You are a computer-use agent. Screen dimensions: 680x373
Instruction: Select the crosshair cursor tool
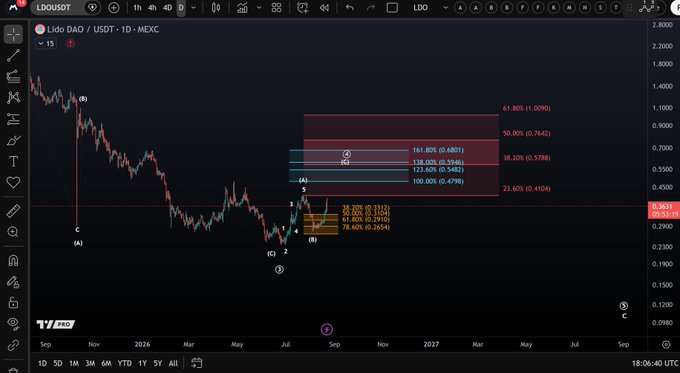pyautogui.click(x=13, y=34)
